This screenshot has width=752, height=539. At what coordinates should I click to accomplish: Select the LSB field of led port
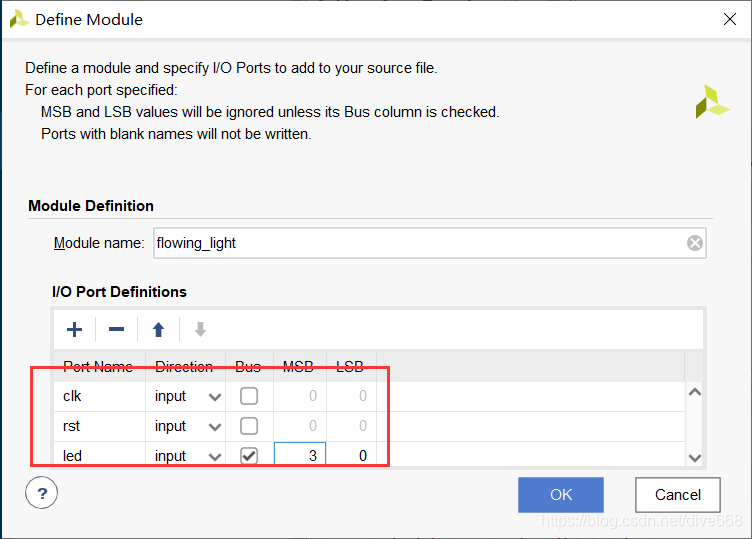[352, 455]
